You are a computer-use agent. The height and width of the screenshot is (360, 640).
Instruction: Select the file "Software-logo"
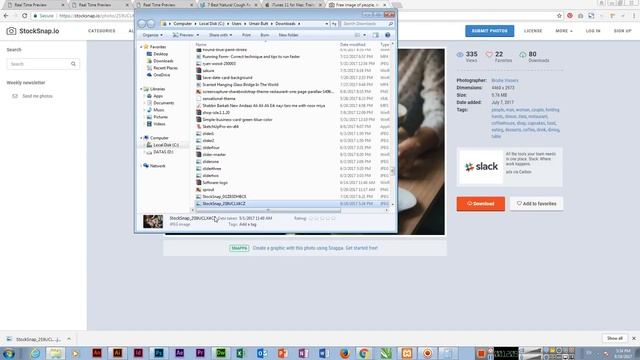coord(215,182)
